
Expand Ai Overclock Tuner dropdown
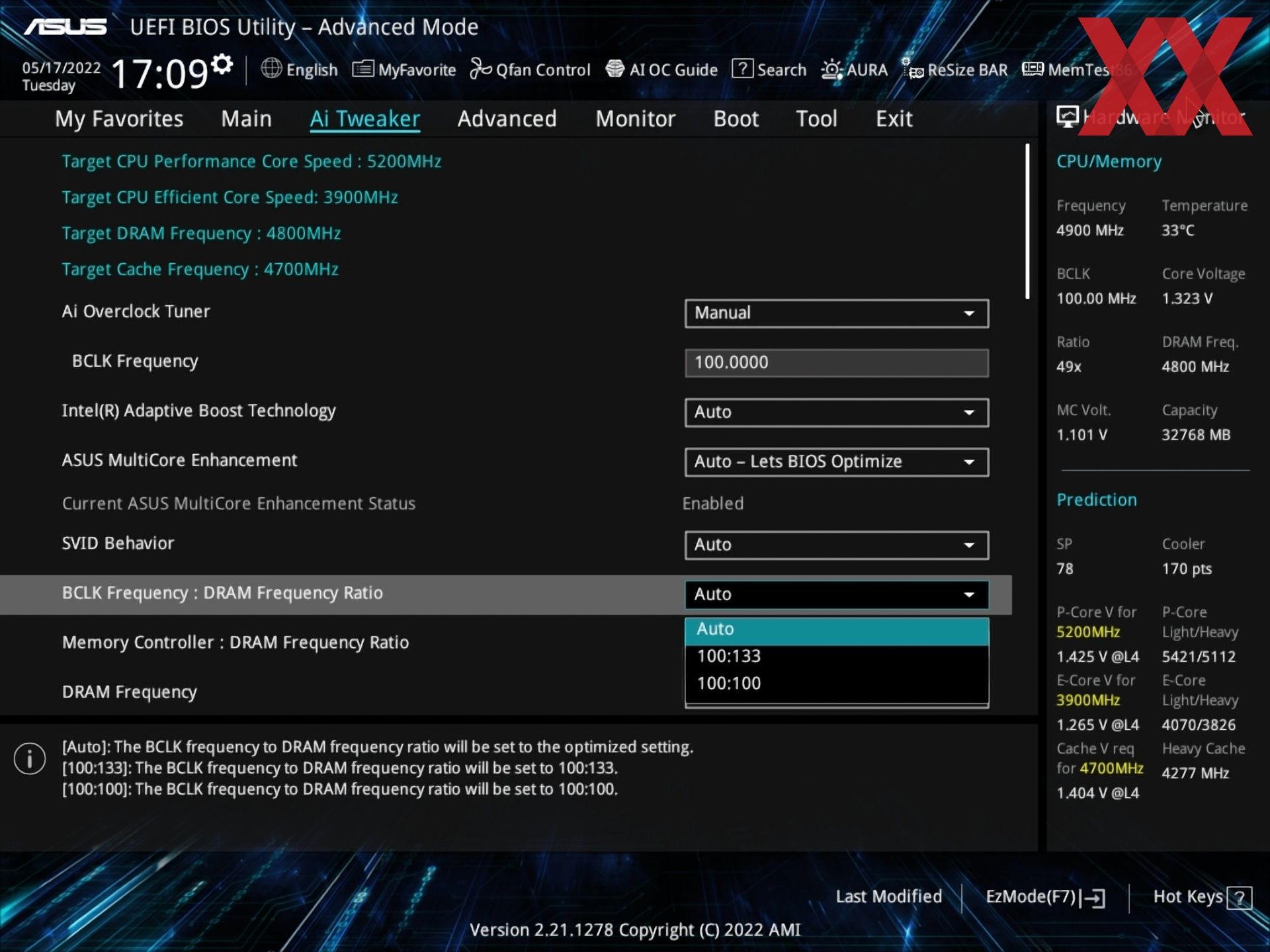[x=836, y=313]
